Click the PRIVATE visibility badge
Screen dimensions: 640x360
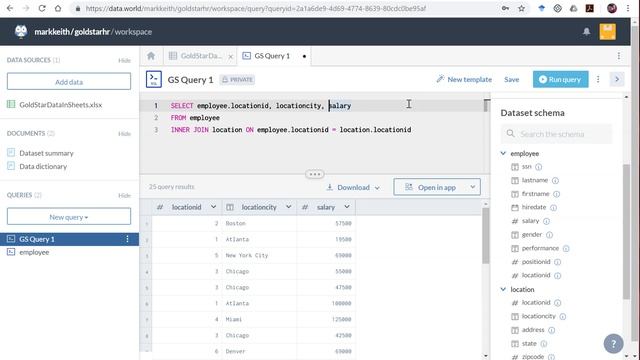[238, 80]
